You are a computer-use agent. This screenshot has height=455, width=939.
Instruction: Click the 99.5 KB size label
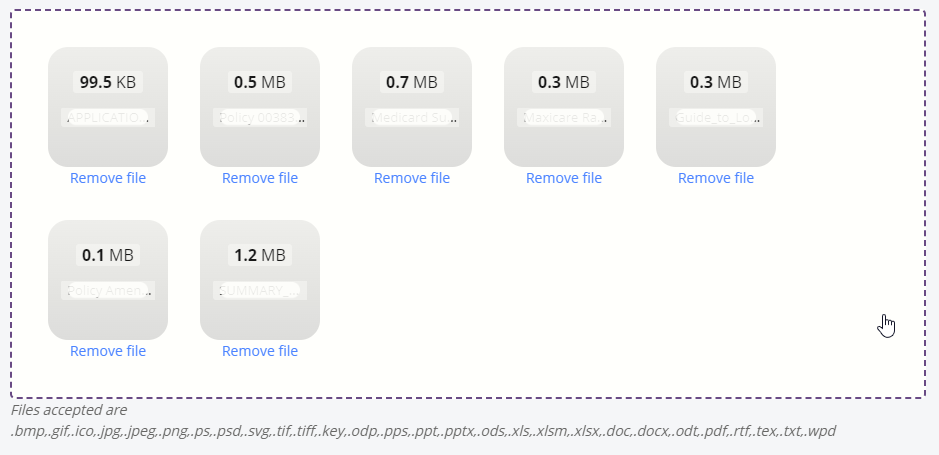(108, 82)
